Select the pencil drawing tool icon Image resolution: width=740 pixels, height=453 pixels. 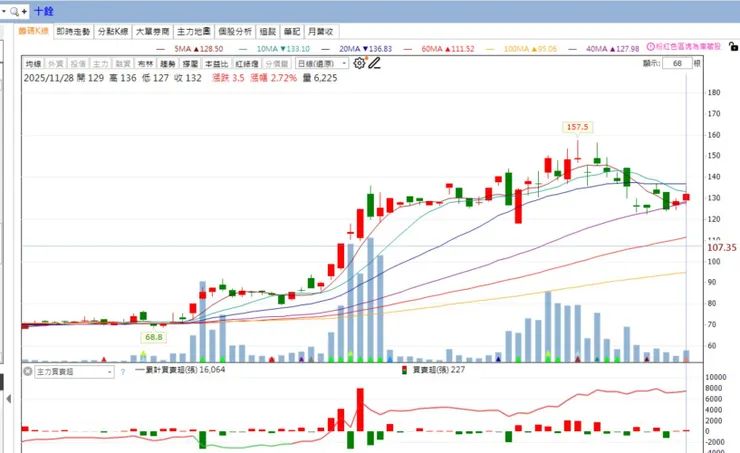(374, 63)
